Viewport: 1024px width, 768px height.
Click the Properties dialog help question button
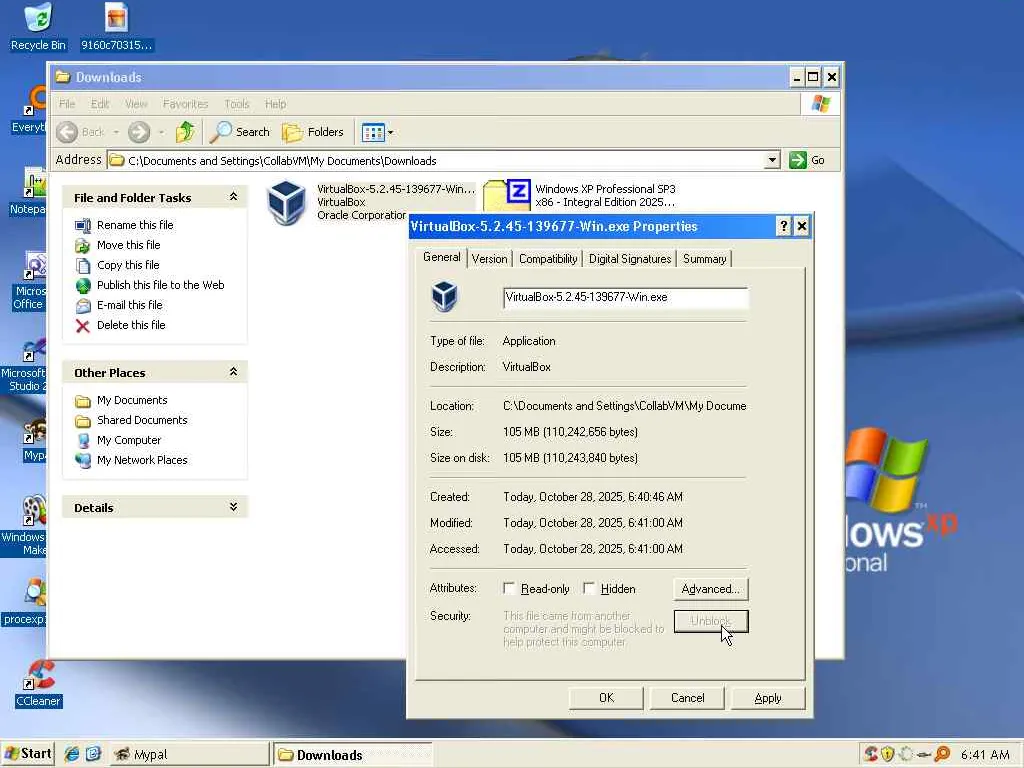[x=784, y=227]
